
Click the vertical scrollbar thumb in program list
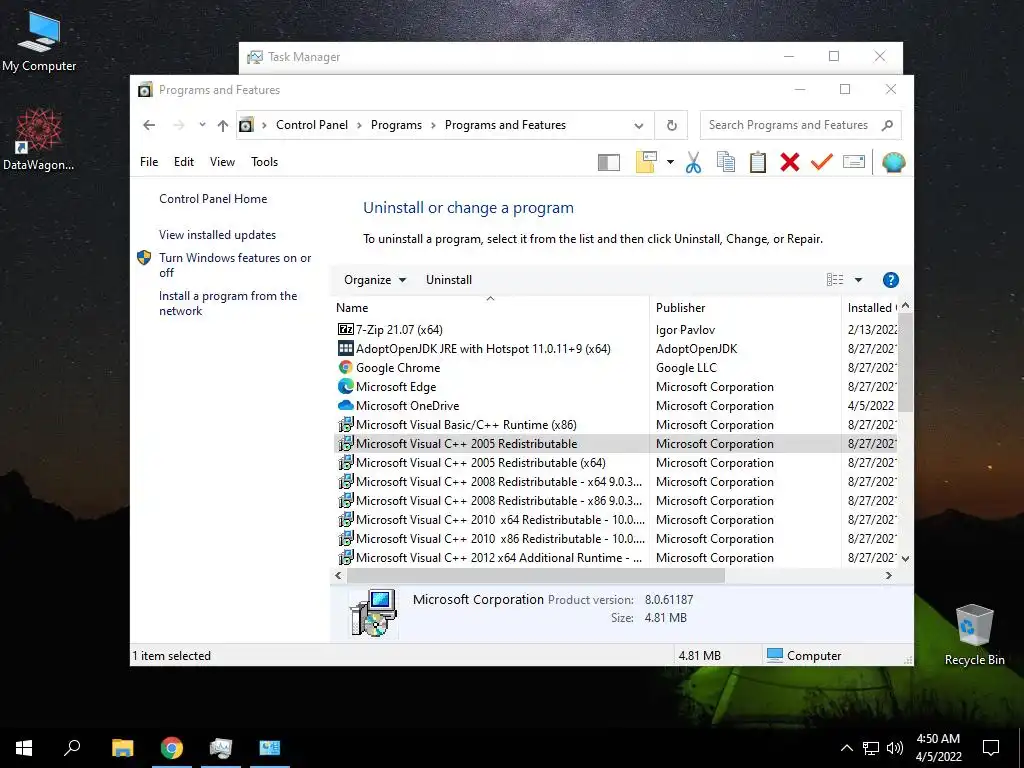[x=904, y=362]
